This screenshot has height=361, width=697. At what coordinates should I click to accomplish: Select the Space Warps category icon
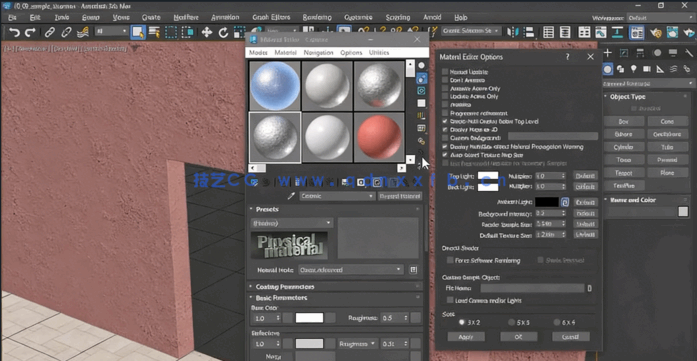(674, 69)
